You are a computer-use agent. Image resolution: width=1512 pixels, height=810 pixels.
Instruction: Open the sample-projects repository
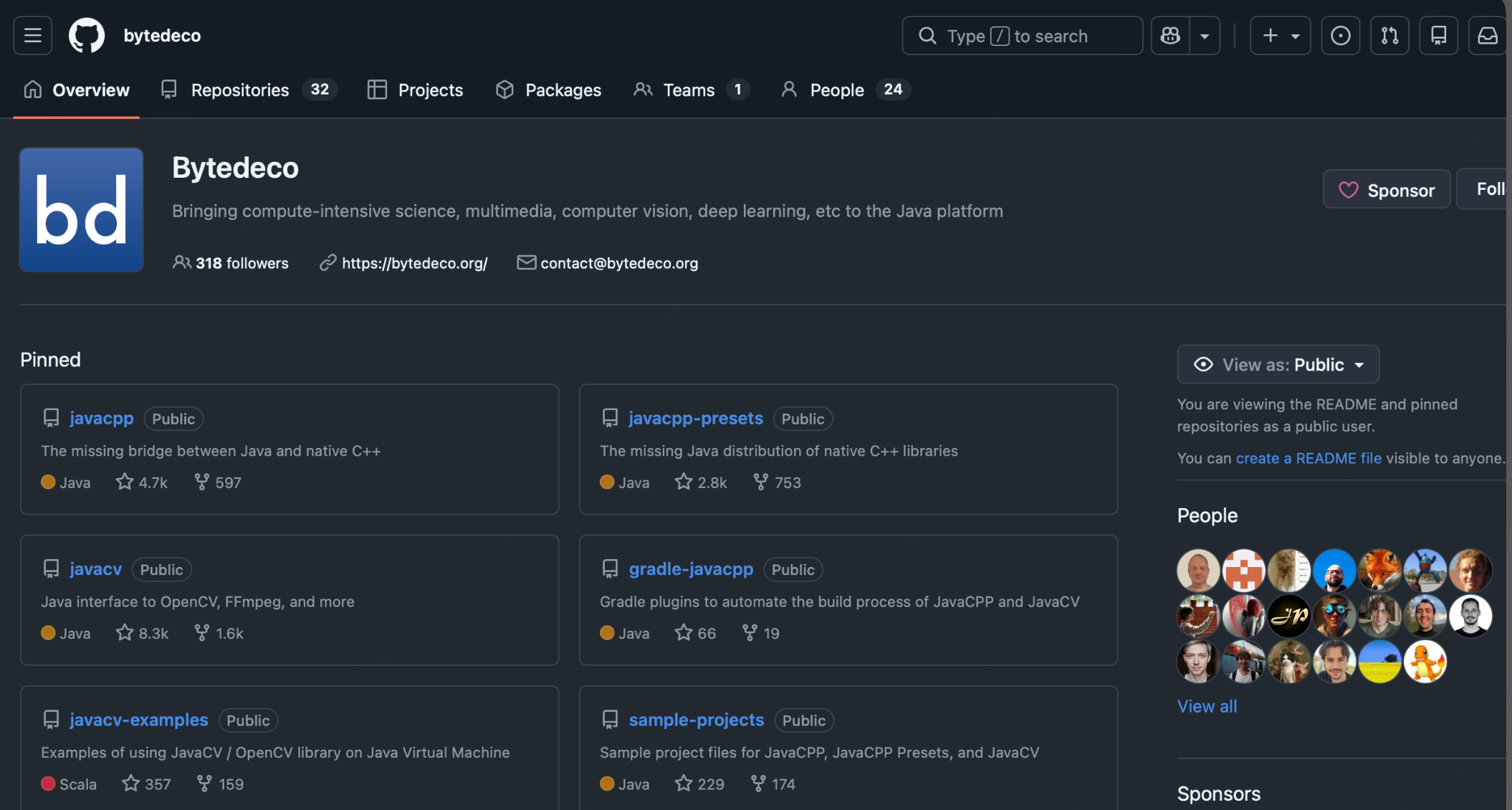click(697, 720)
